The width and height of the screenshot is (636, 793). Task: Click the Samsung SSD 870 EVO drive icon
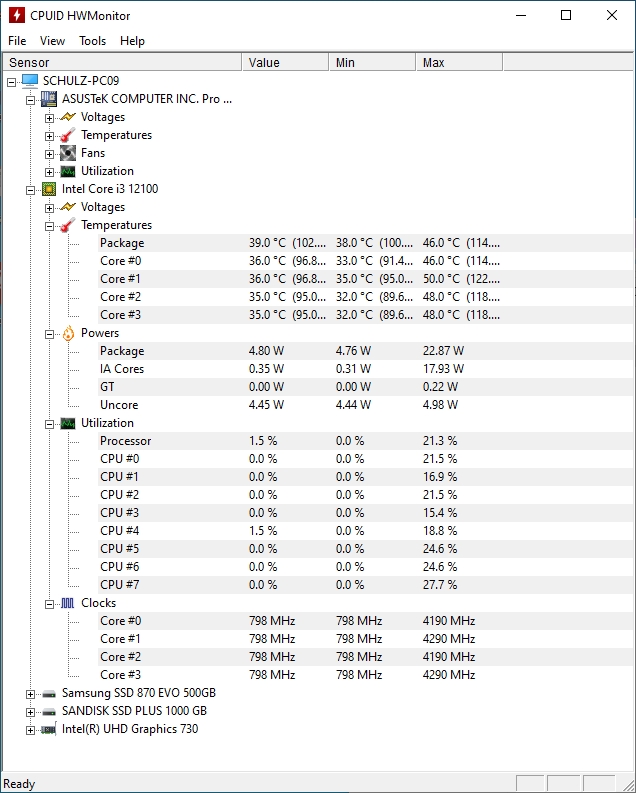(x=49, y=693)
